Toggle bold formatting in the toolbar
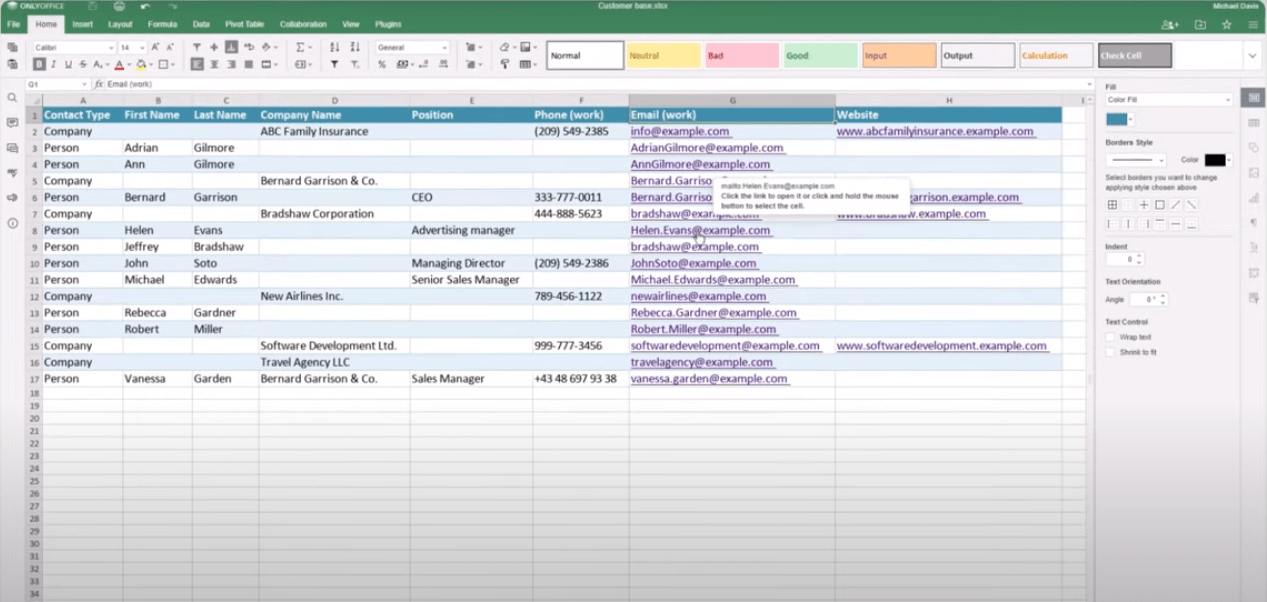Screen dimensions: 1267x602 pyautogui.click(x=39, y=65)
